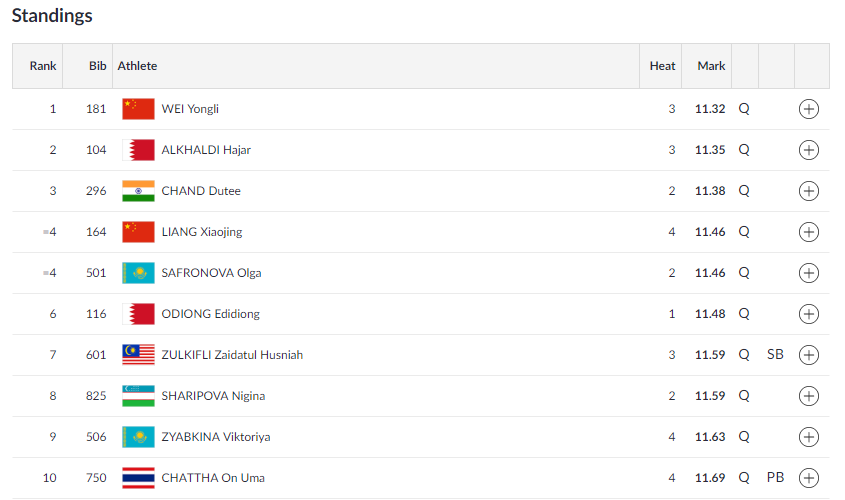Expand ALKHALDI Hajar's result with plus icon

coord(809,150)
